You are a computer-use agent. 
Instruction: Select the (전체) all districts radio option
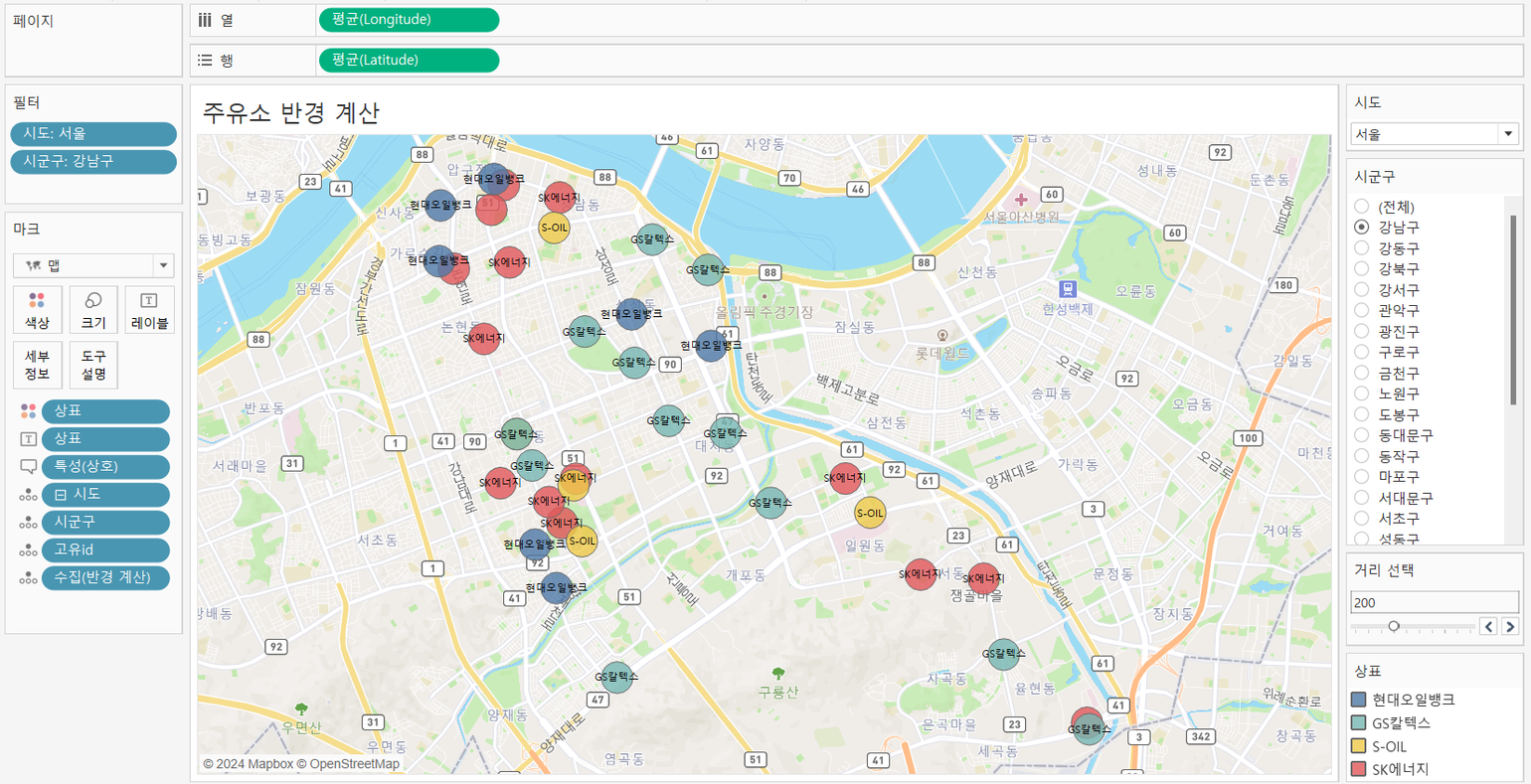1362,207
